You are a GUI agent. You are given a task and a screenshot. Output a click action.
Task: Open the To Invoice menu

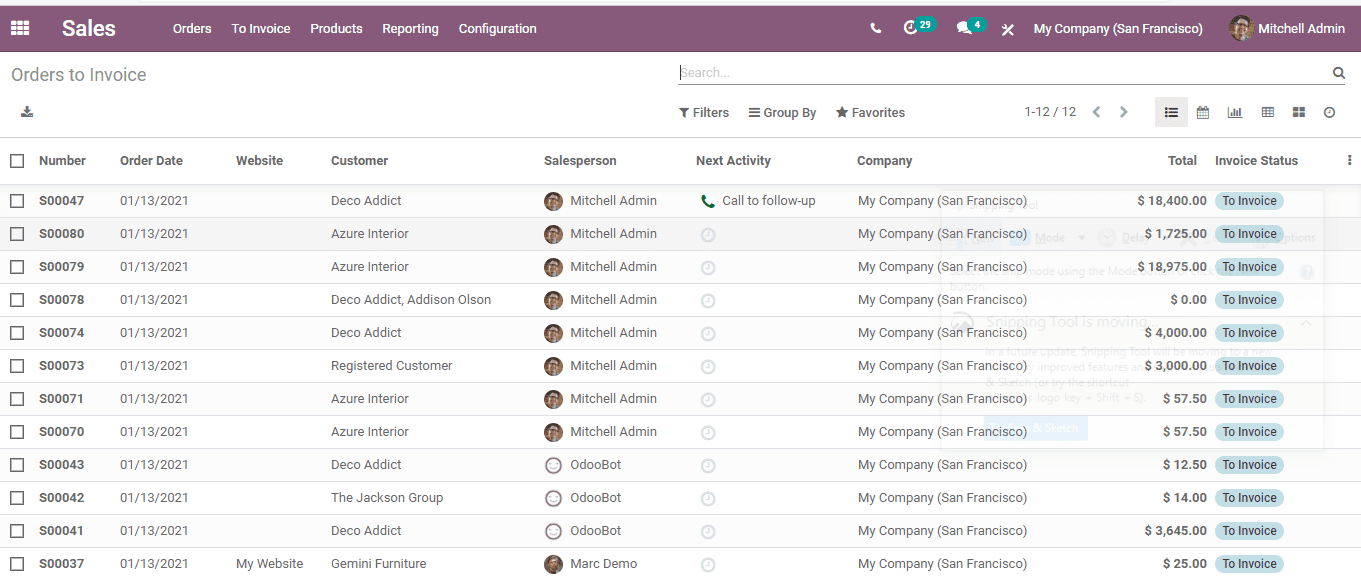pyautogui.click(x=261, y=29)
